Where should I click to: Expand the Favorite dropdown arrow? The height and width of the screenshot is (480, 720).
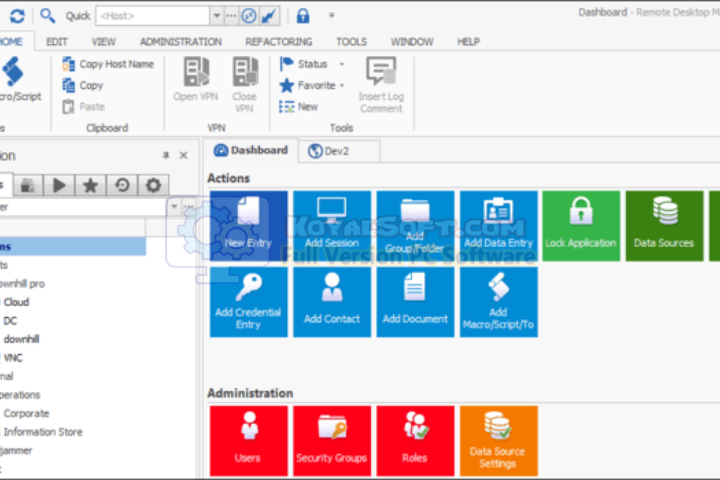tap(342, 86)
